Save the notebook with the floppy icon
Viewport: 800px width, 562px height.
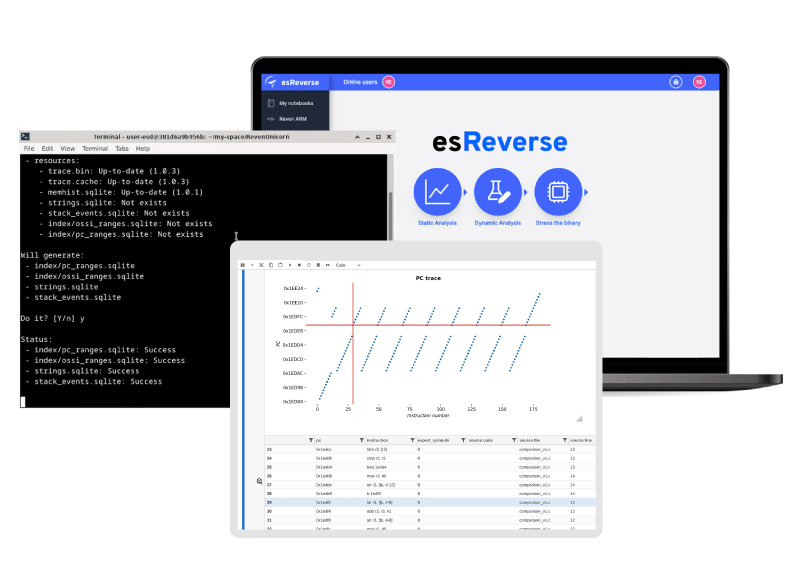click(x=243, y=265)
